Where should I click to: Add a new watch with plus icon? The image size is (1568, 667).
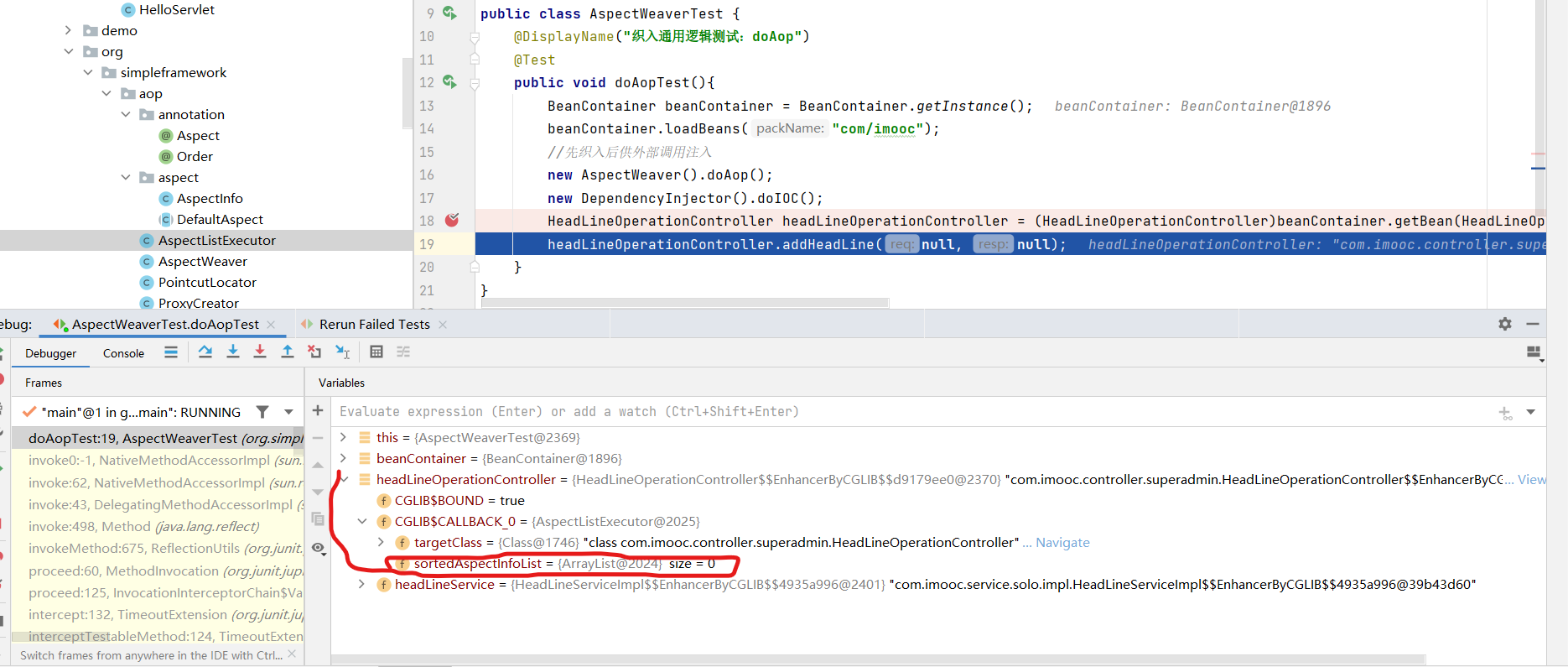pos(318,410)
